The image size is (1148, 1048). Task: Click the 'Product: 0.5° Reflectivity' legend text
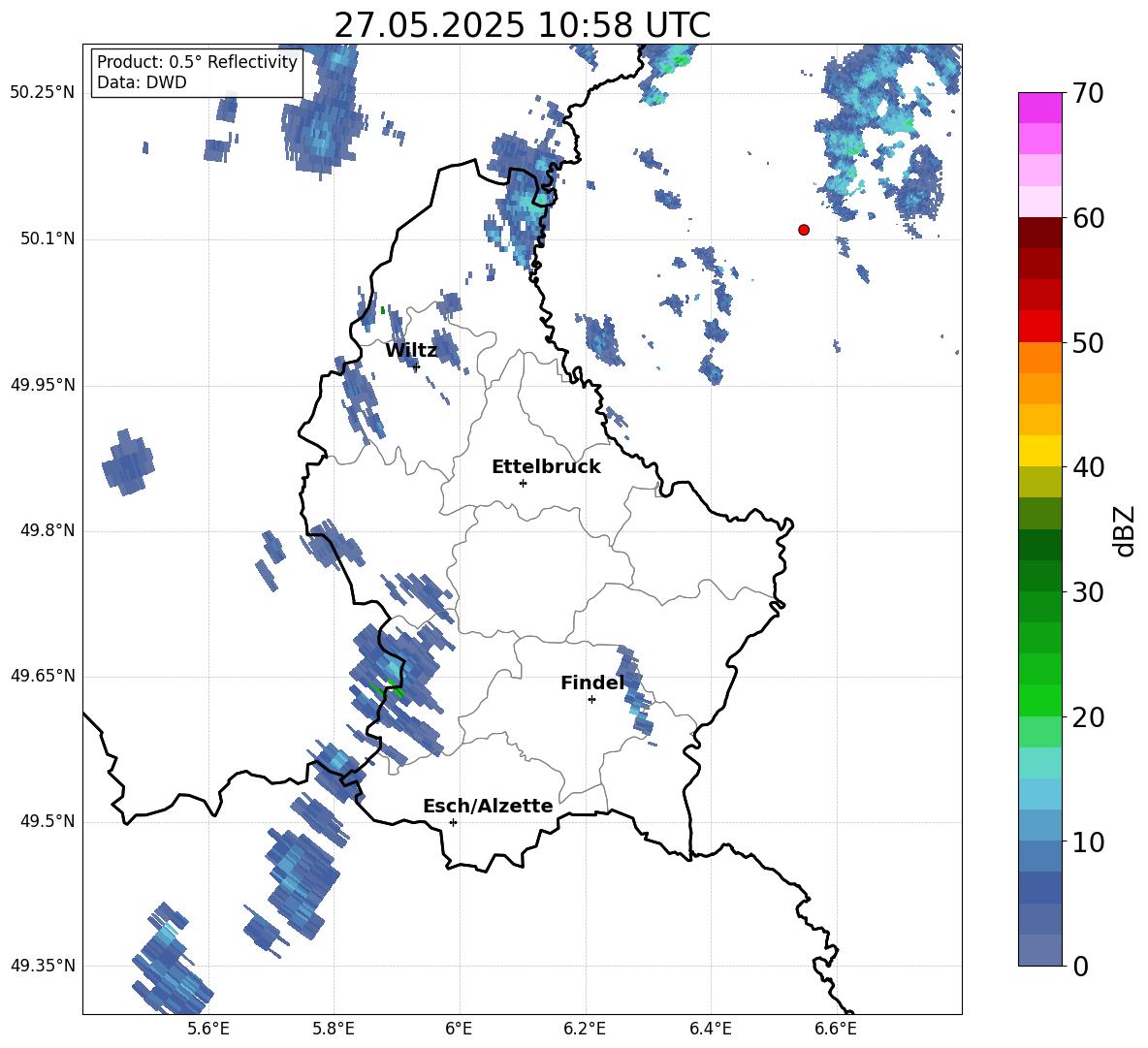click(x=197, y=62)
